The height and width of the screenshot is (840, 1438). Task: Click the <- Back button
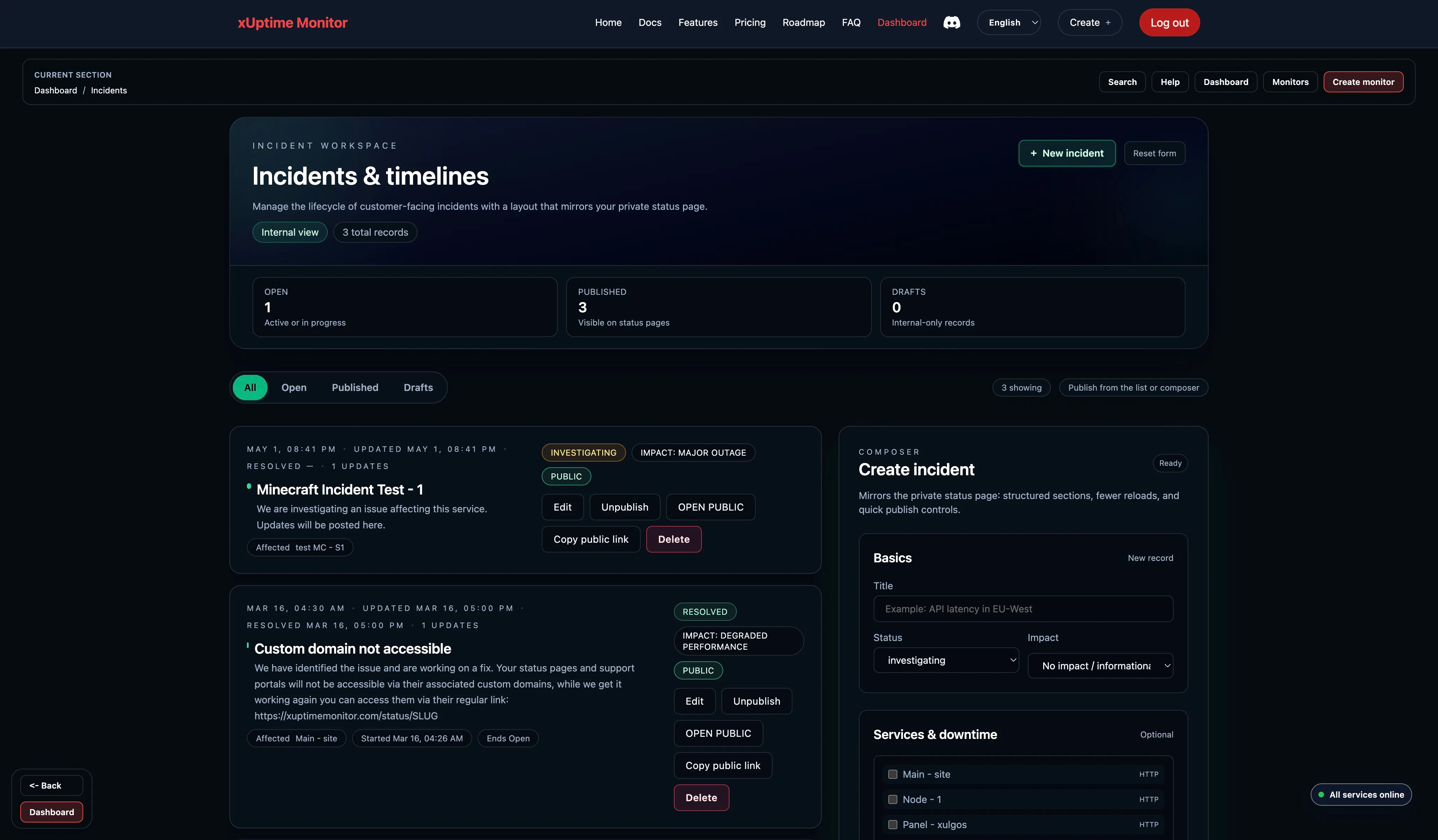[x=51, y=785]
